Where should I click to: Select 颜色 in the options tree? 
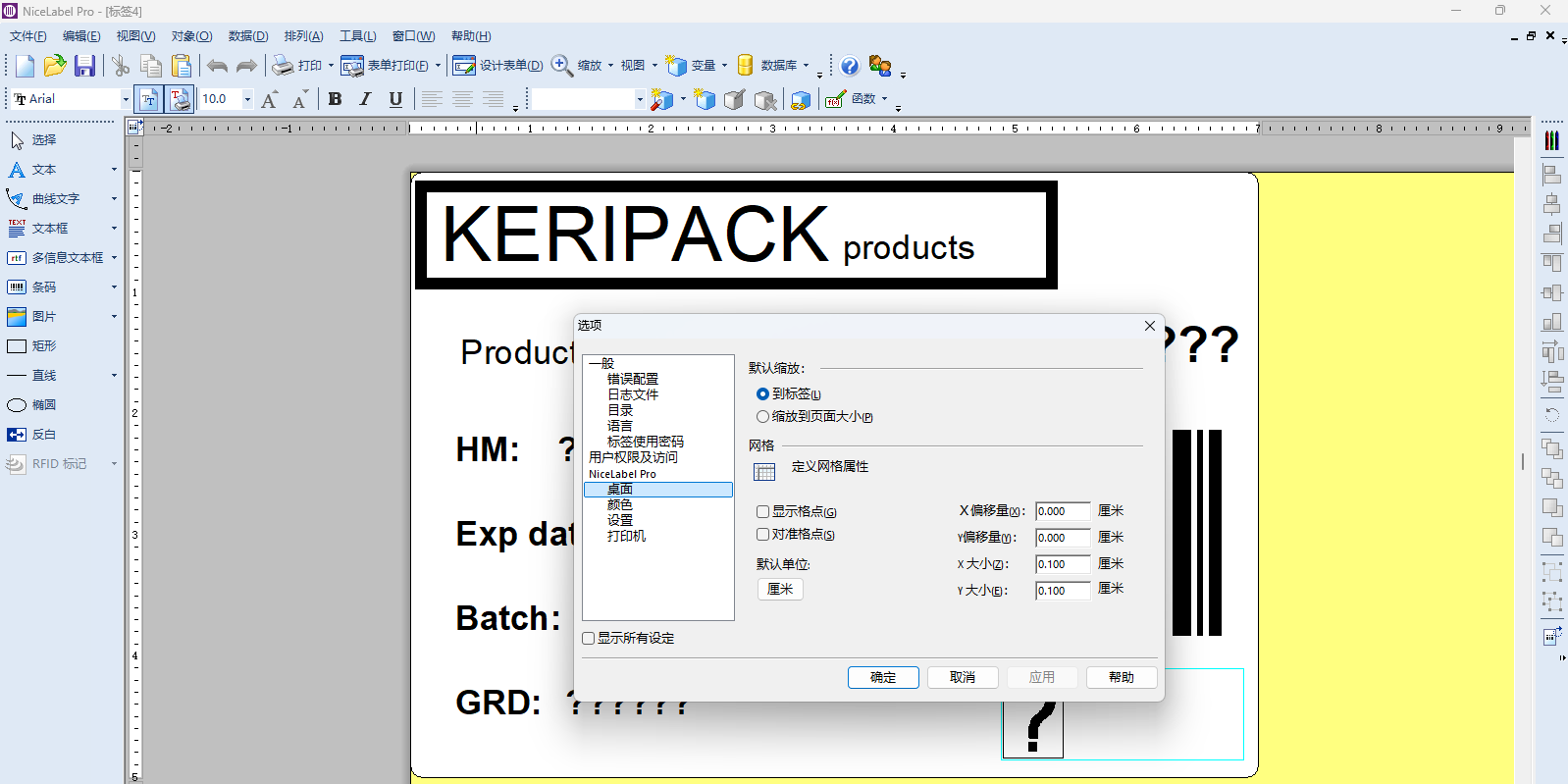point(620,504)
